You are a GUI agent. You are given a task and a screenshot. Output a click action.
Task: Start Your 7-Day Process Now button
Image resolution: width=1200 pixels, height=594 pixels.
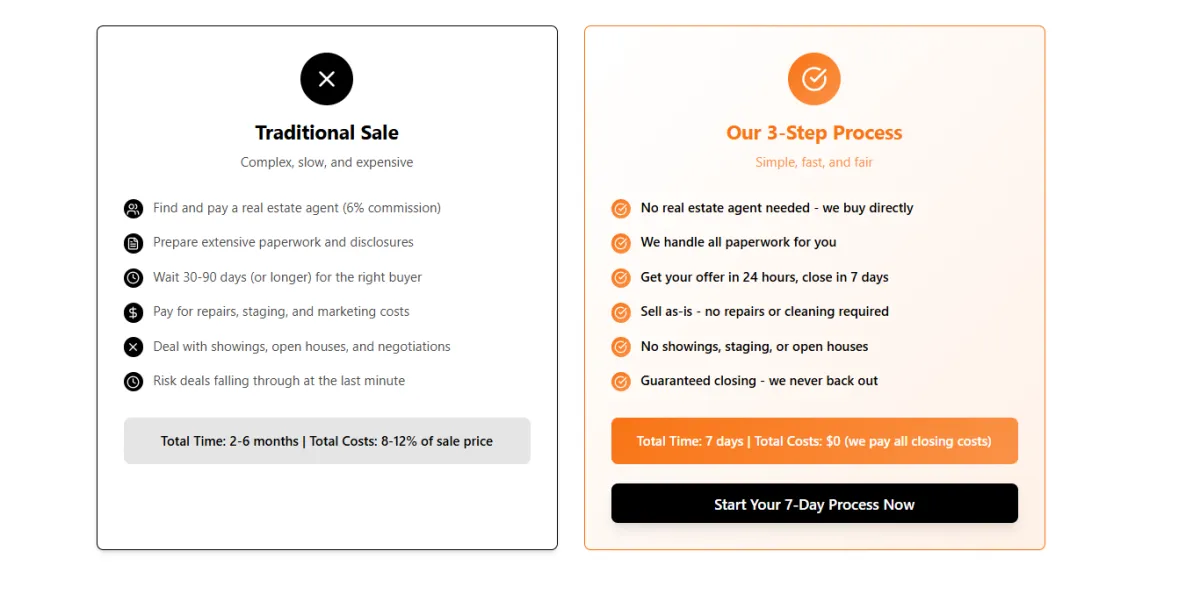[814, 504]
